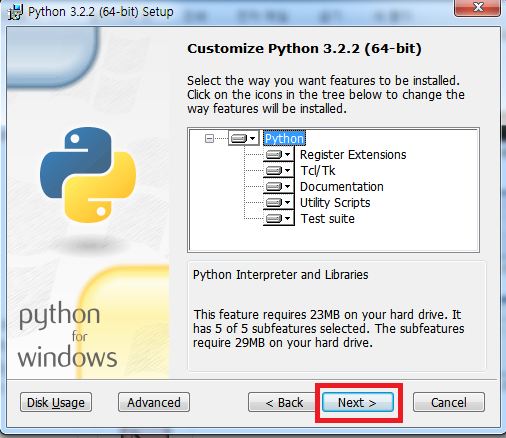Select the Python tree item
Viewport: 506px width, 438px height.
pyautogui.click(x=284, y=138)
